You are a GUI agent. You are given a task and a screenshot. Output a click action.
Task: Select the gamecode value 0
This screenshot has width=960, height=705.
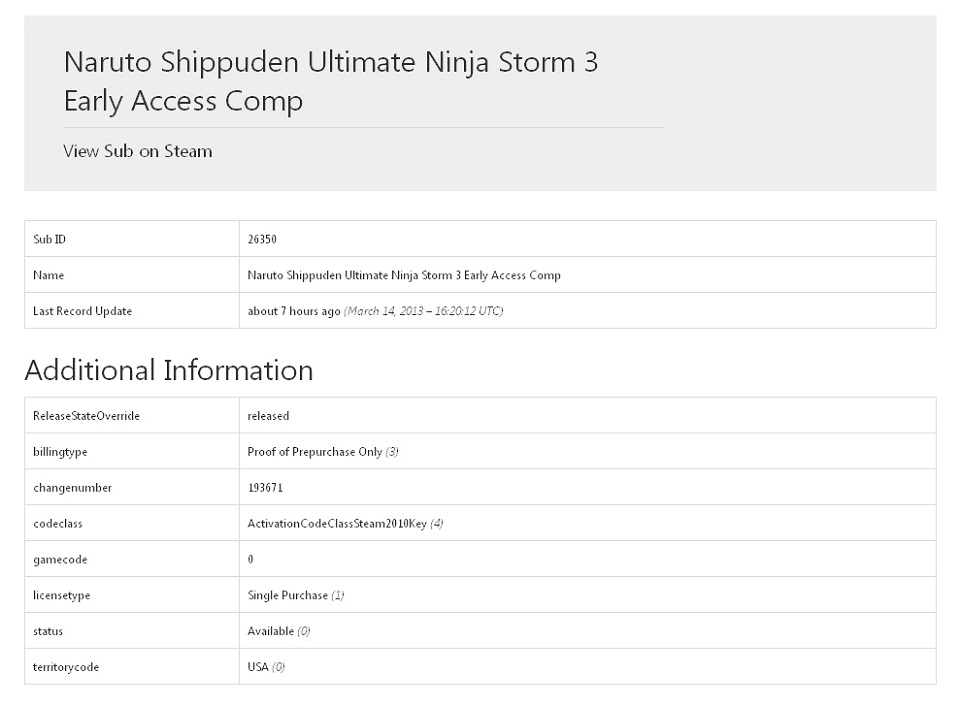[250, 559]
